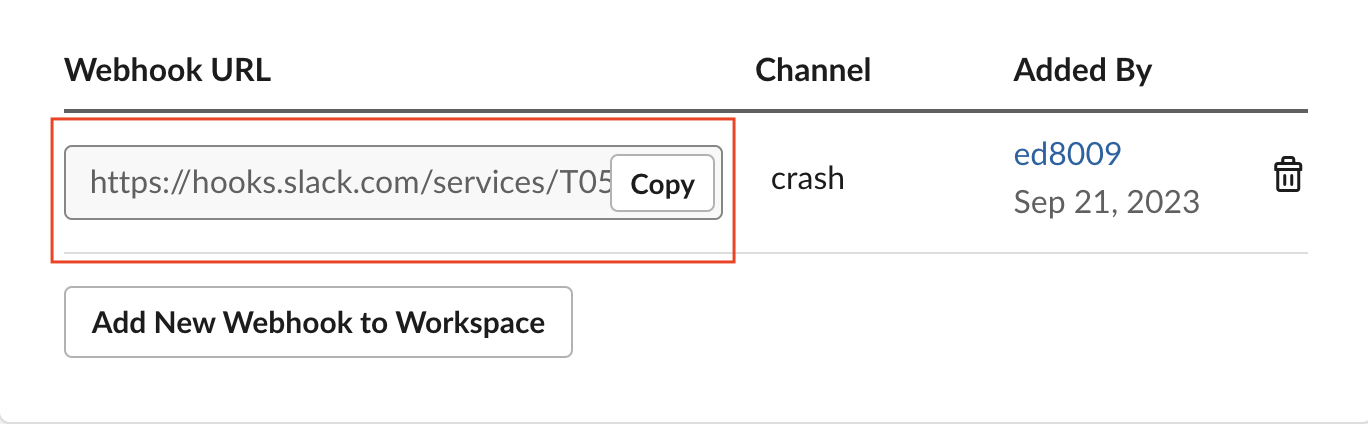Select the crash webhook URL box
The width and height of the screenshot is (1368, 424).
[x=340, y=183]
